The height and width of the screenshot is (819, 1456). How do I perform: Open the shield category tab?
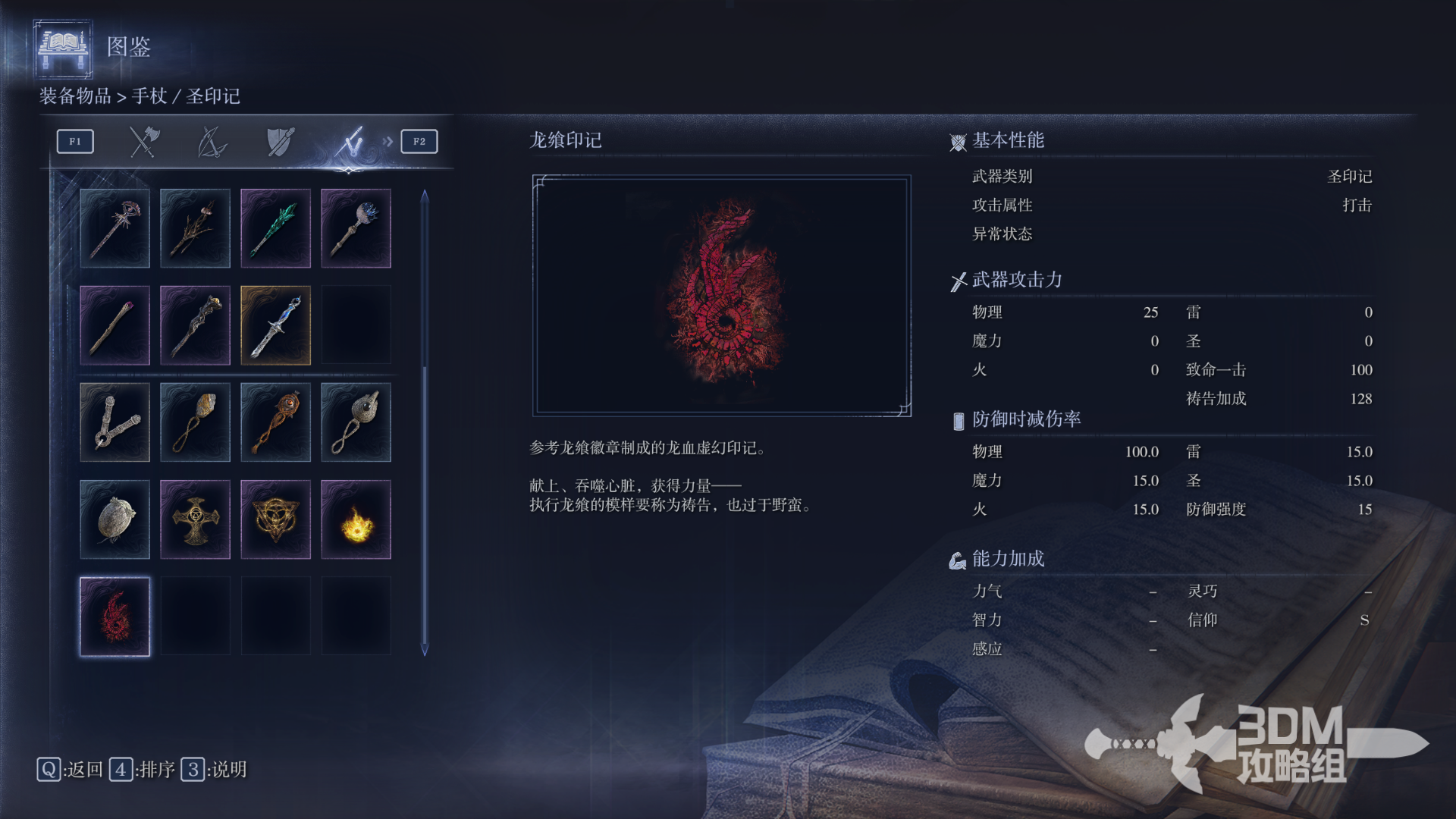point(281,142)
